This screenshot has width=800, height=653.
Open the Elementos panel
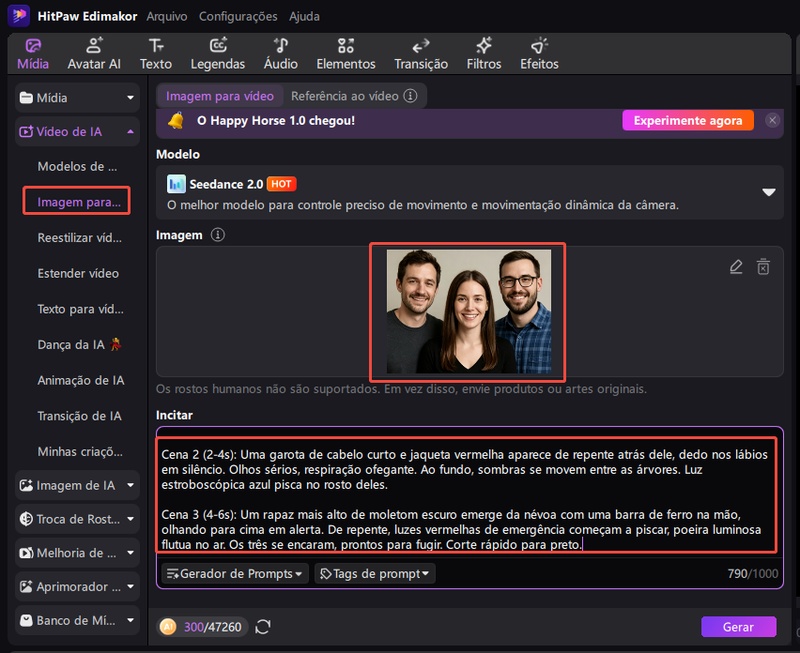pos(346,55)
